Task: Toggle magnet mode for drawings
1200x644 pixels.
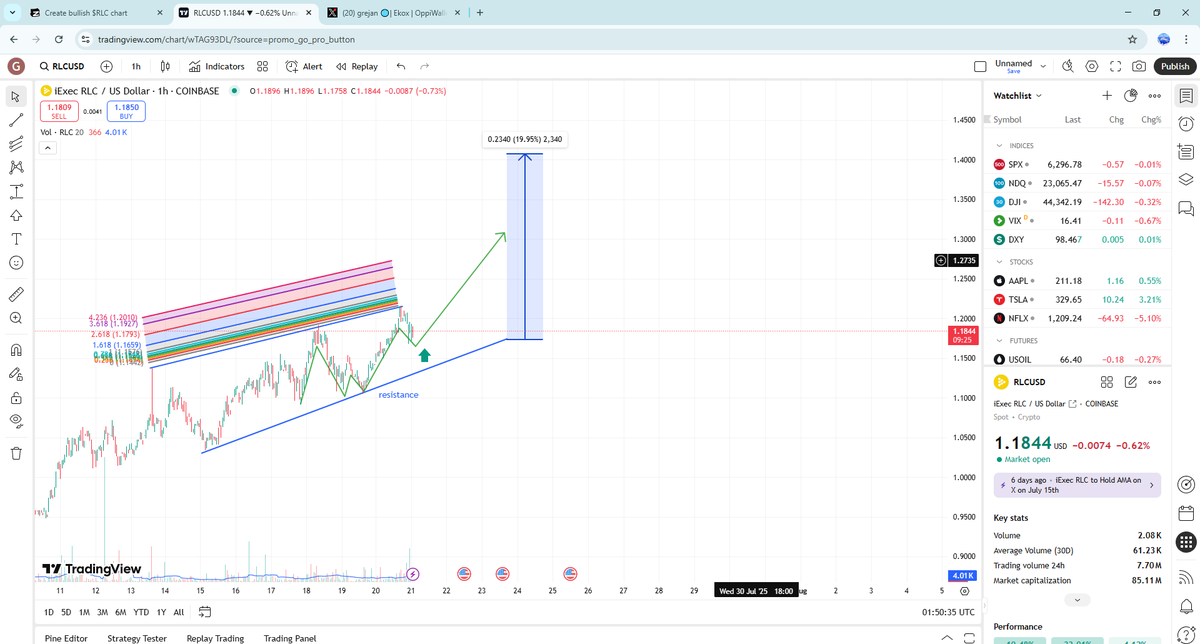Action: [x=16, y=350]
